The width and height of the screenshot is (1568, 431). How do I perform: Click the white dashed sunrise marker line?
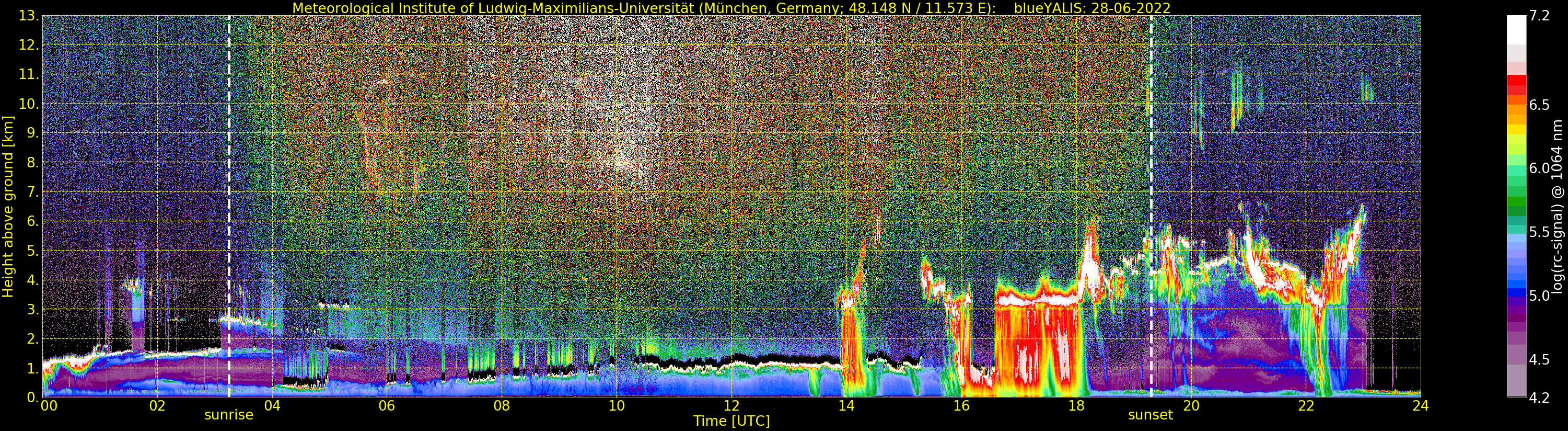click(229, 207)
